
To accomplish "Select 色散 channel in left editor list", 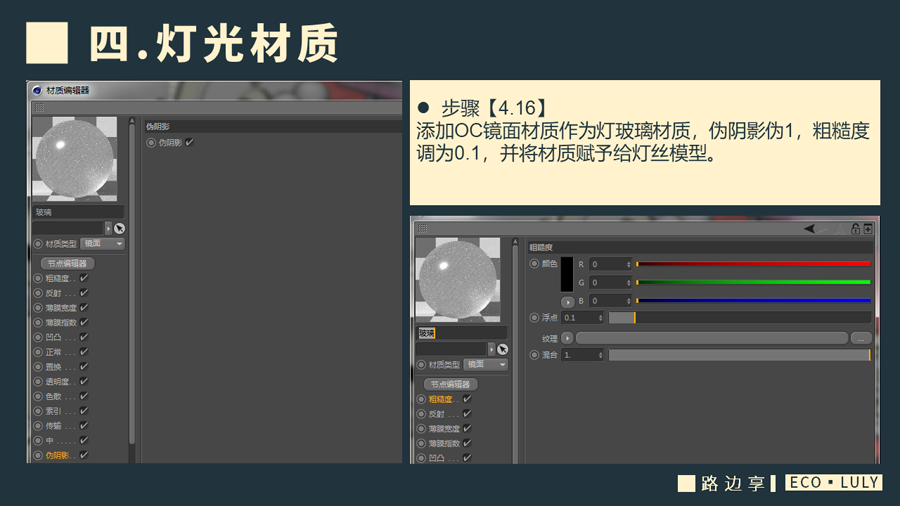I will tap(53, 396).
